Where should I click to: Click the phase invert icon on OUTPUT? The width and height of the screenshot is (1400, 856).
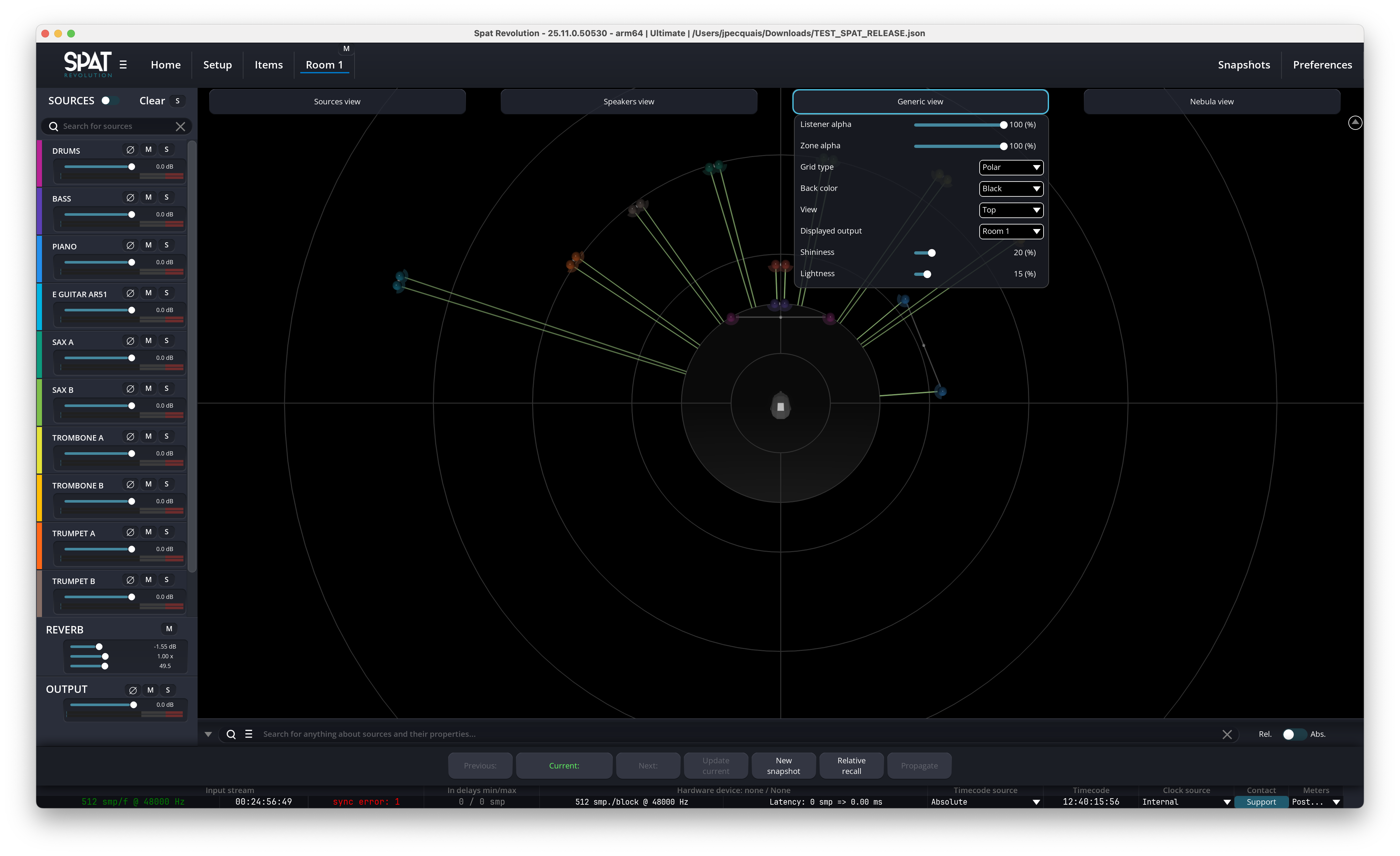(x=132, y=690)
